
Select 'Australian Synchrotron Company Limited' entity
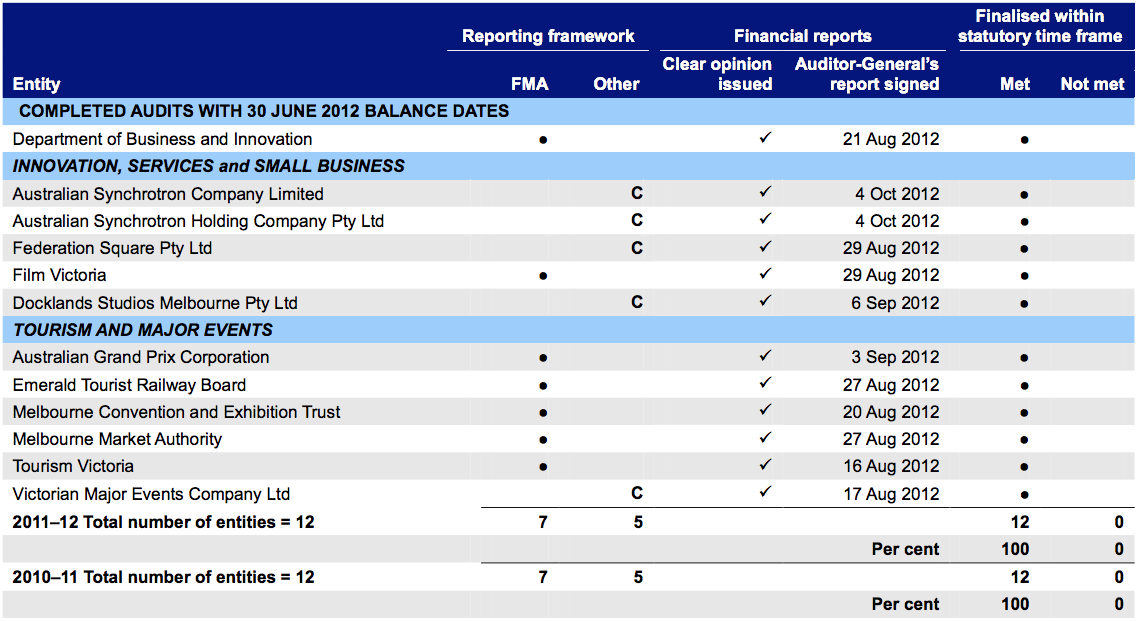tap(168, 195)
